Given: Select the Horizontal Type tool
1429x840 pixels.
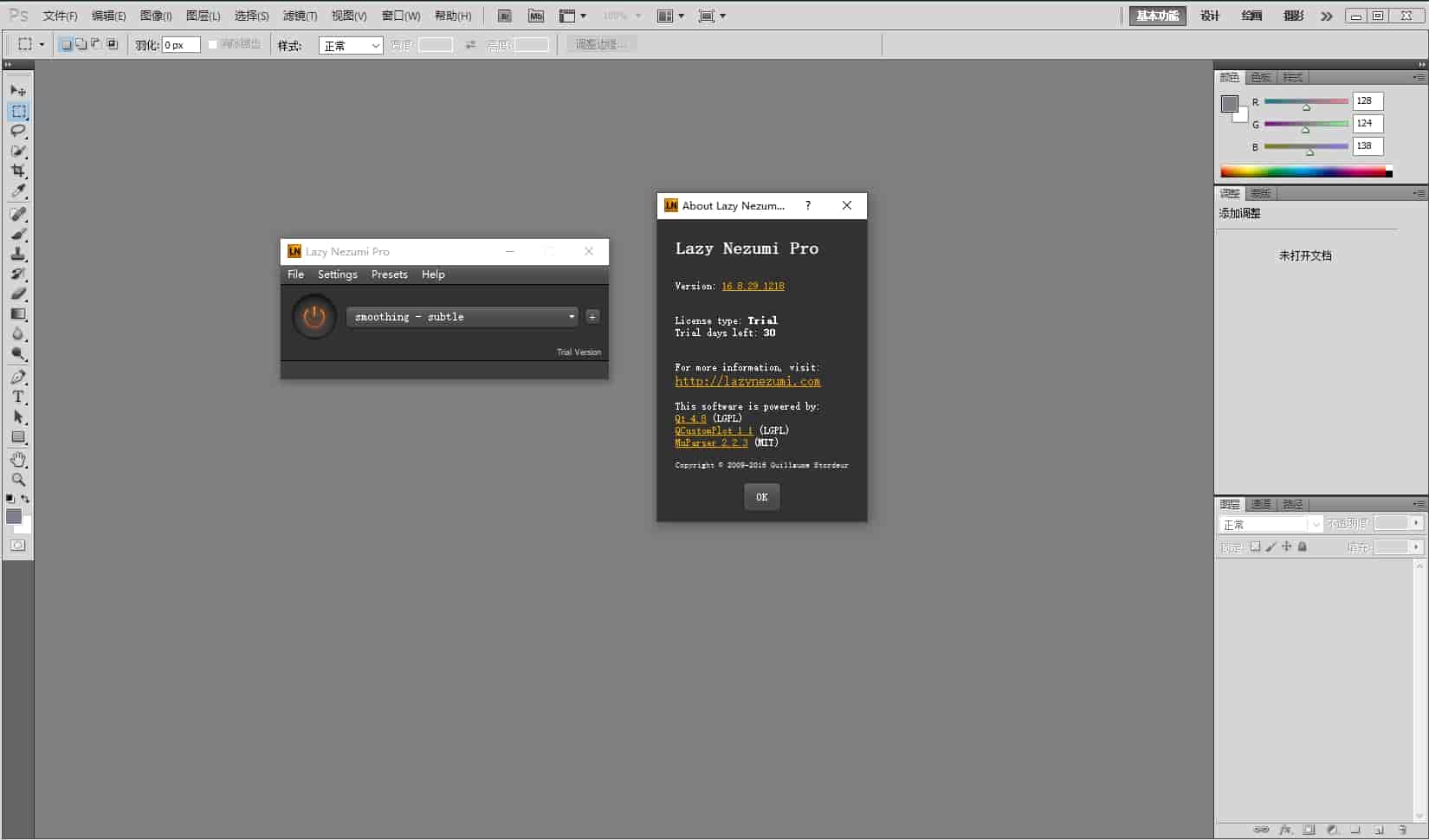Looking at the screenshot, I should point(18,397).
